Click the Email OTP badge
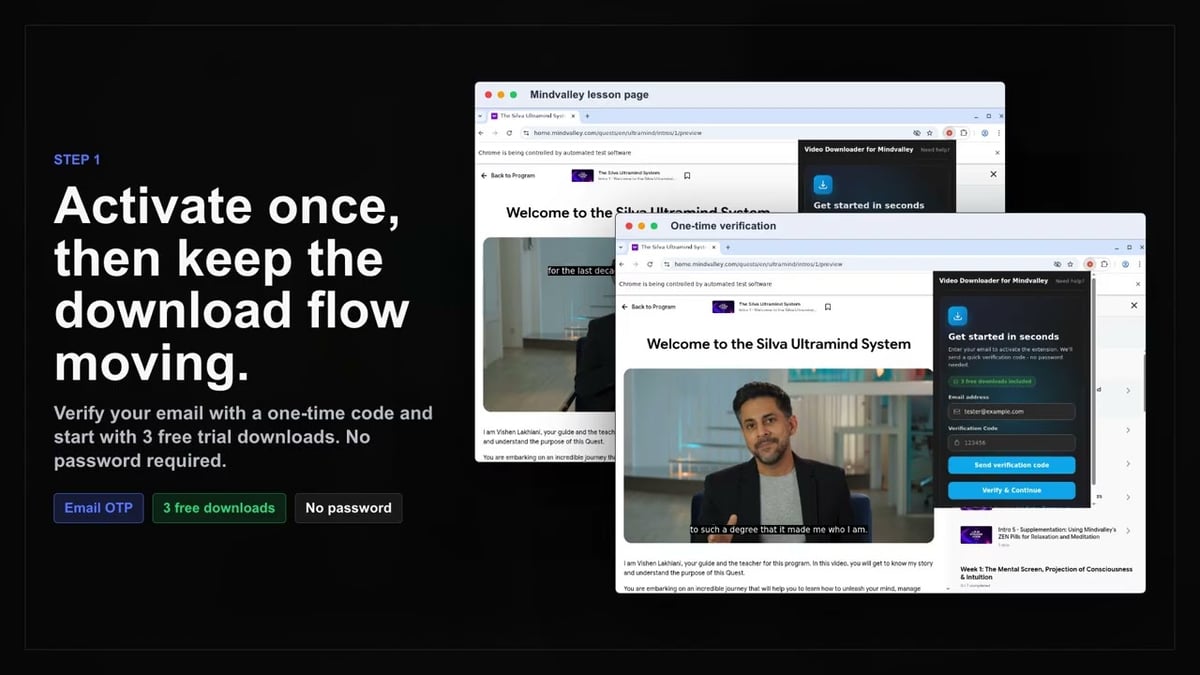Screen dimensions: 1200x675 (98, 508)
